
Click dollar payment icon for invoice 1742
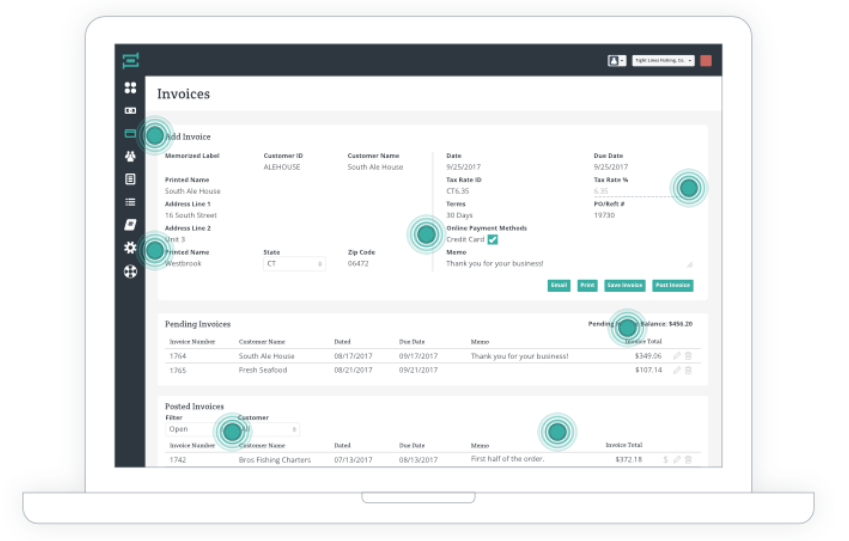pos(665,460)
